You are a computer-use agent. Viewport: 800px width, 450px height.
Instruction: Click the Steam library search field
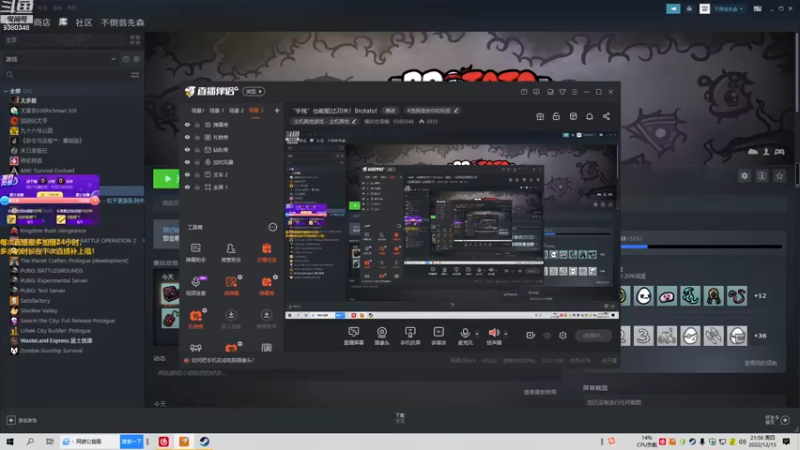tap(66, 74)
